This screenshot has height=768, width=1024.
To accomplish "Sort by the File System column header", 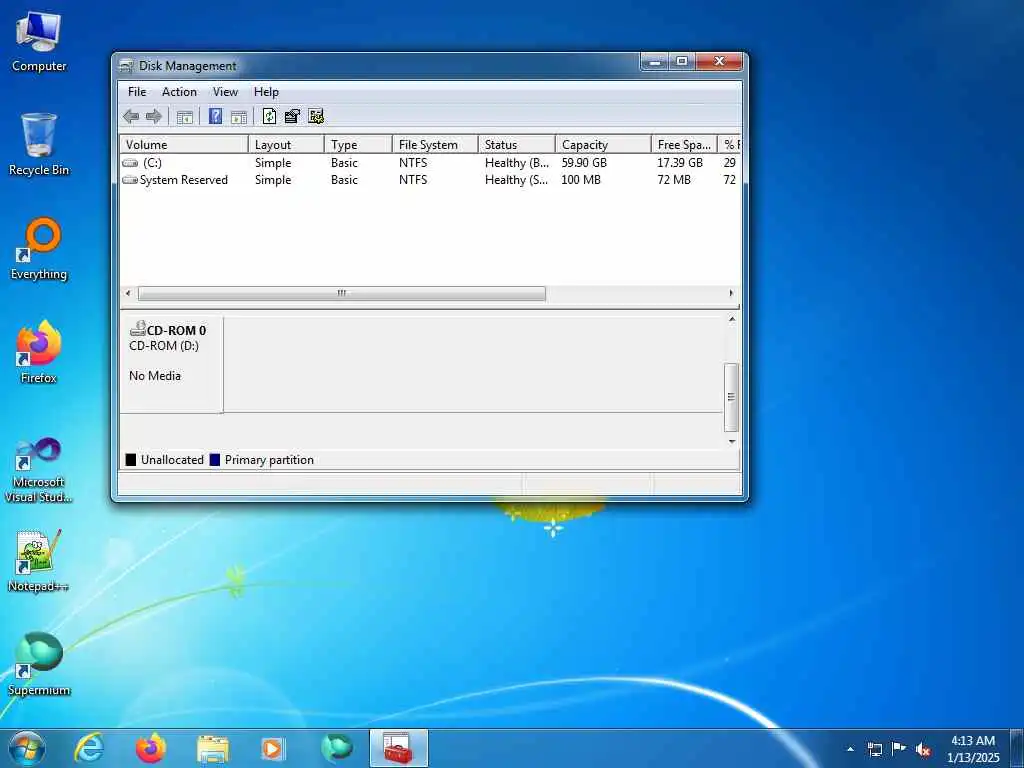I will pyautogui.click(x=435, y=144).
